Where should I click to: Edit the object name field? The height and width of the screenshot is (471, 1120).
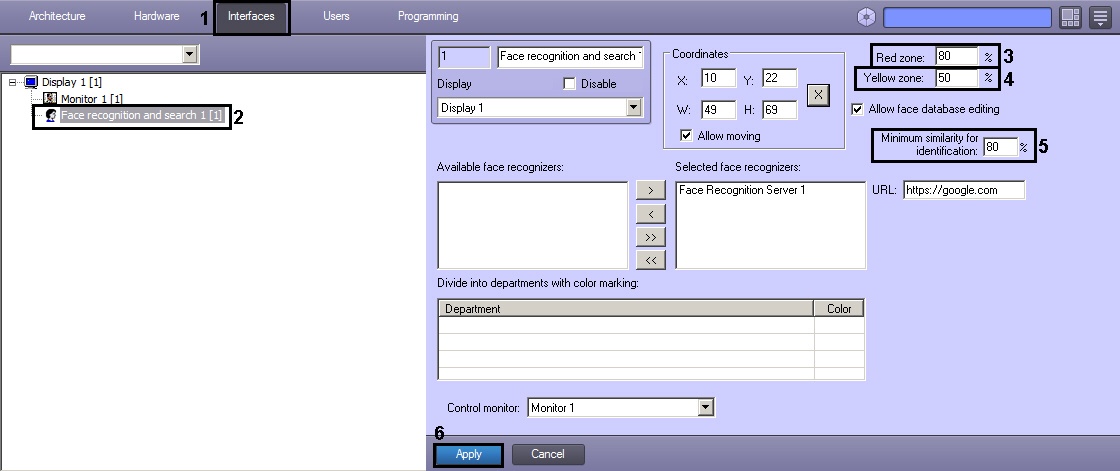570,56
